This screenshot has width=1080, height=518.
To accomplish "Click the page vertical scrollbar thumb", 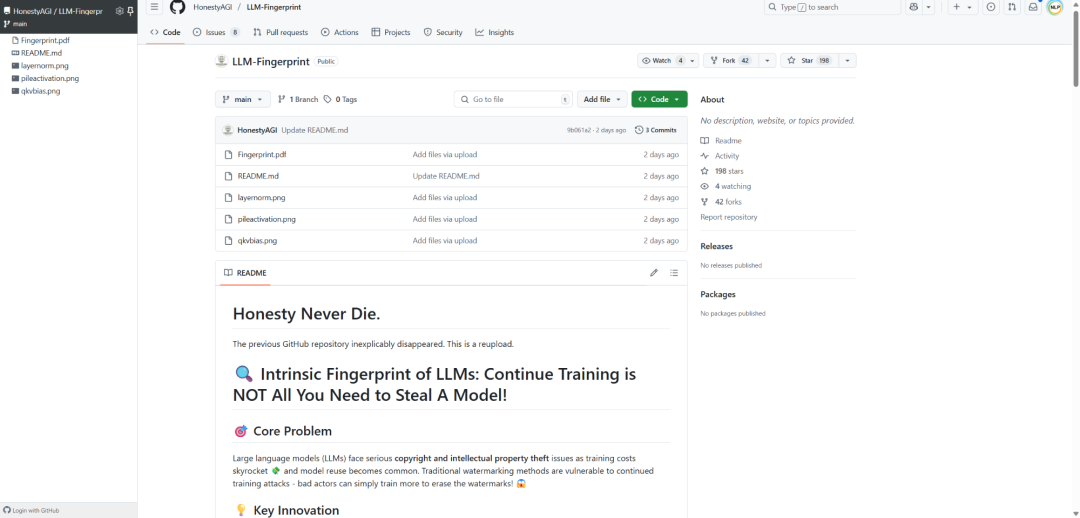I will [1076, 48].
